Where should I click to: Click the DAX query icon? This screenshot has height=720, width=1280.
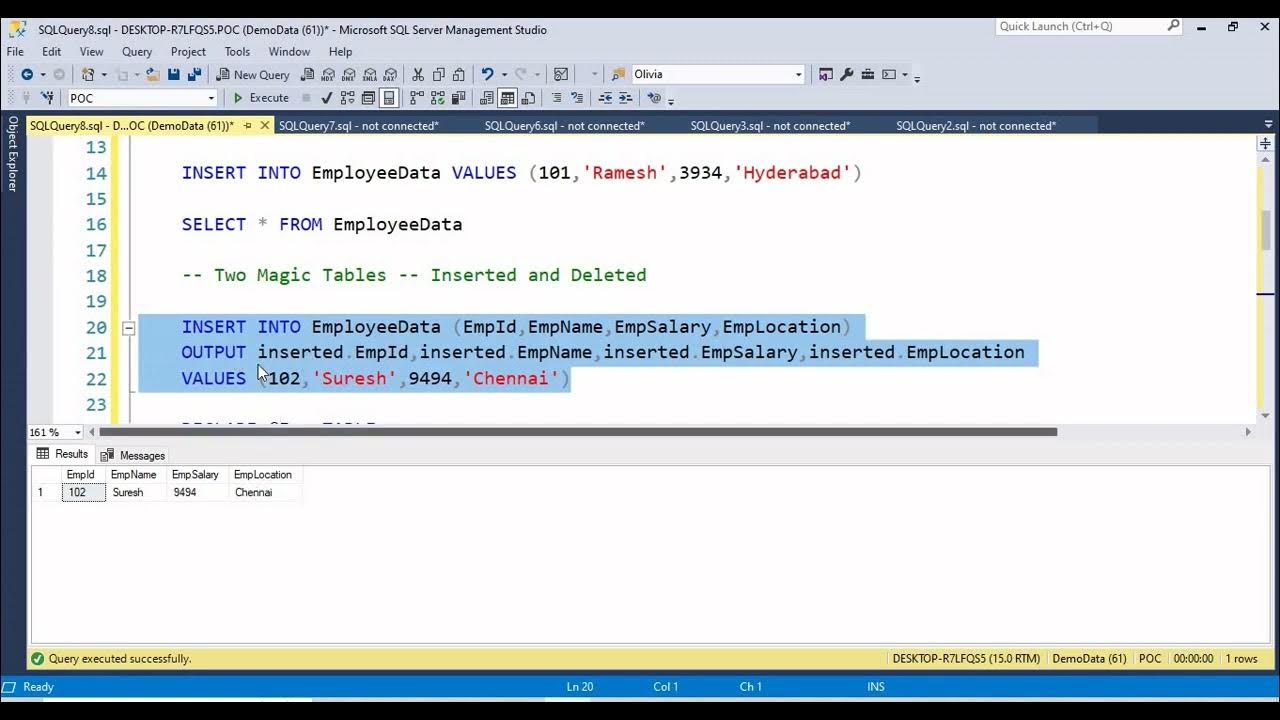[x=390, y=74]
